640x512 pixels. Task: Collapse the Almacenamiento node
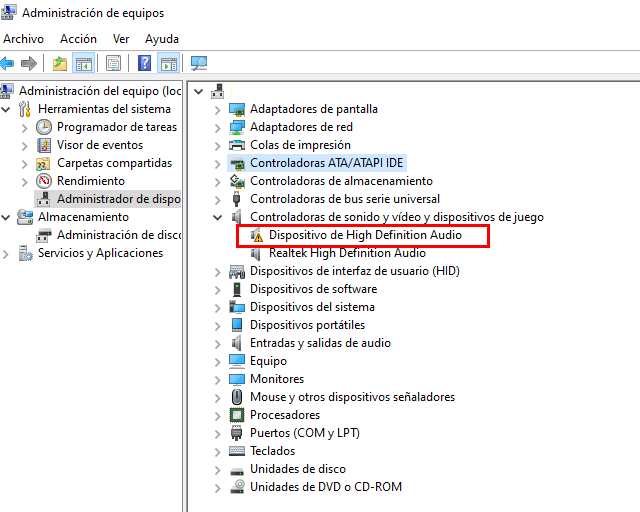6,217
